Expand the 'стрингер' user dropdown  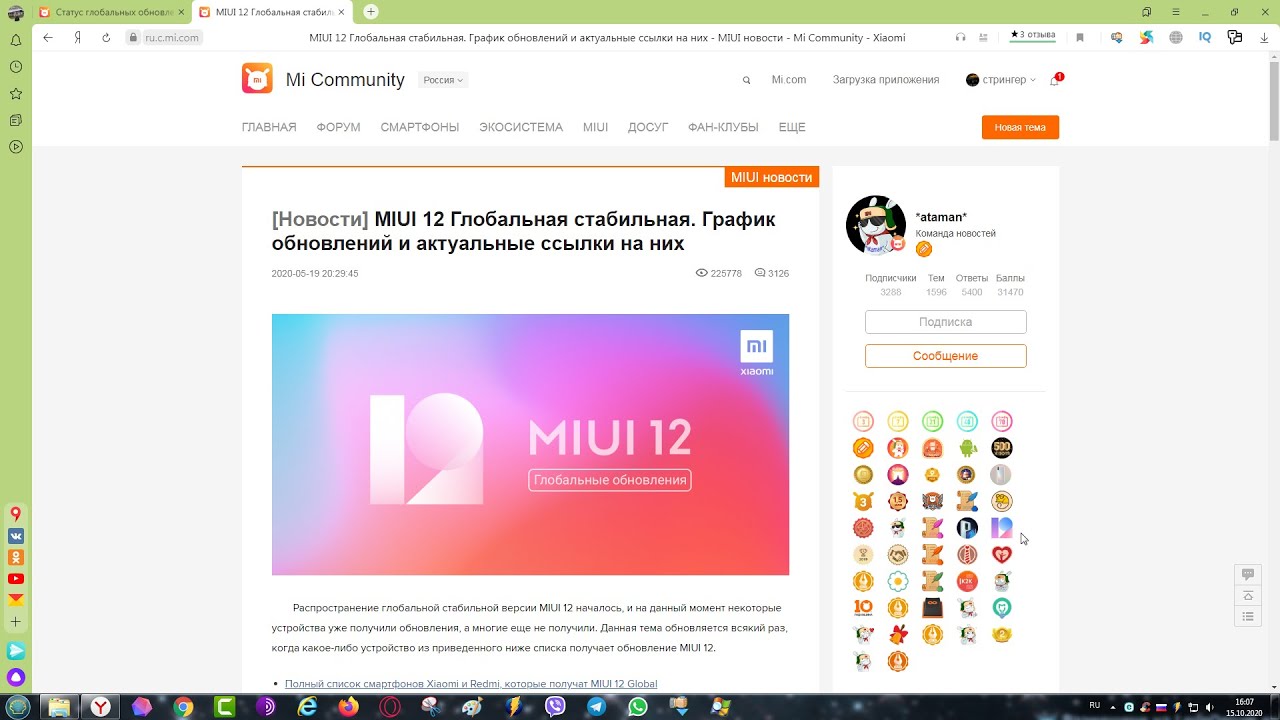tap(1001, 80)
